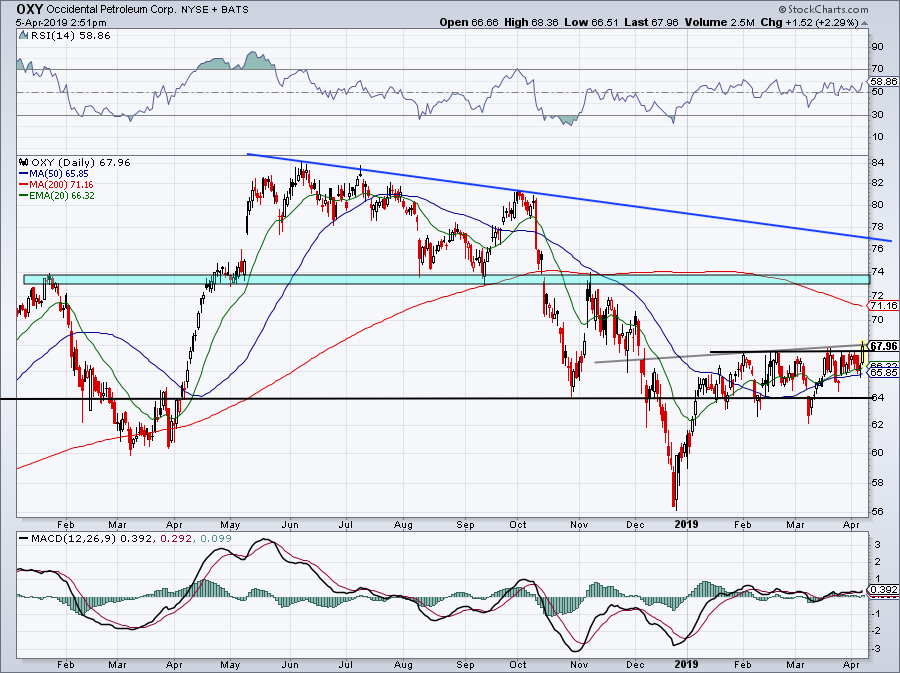Viewport: 900px width, 673px height.
Task: Click the up-arrow icon beside Chg percentage
Action: (865, 23)
